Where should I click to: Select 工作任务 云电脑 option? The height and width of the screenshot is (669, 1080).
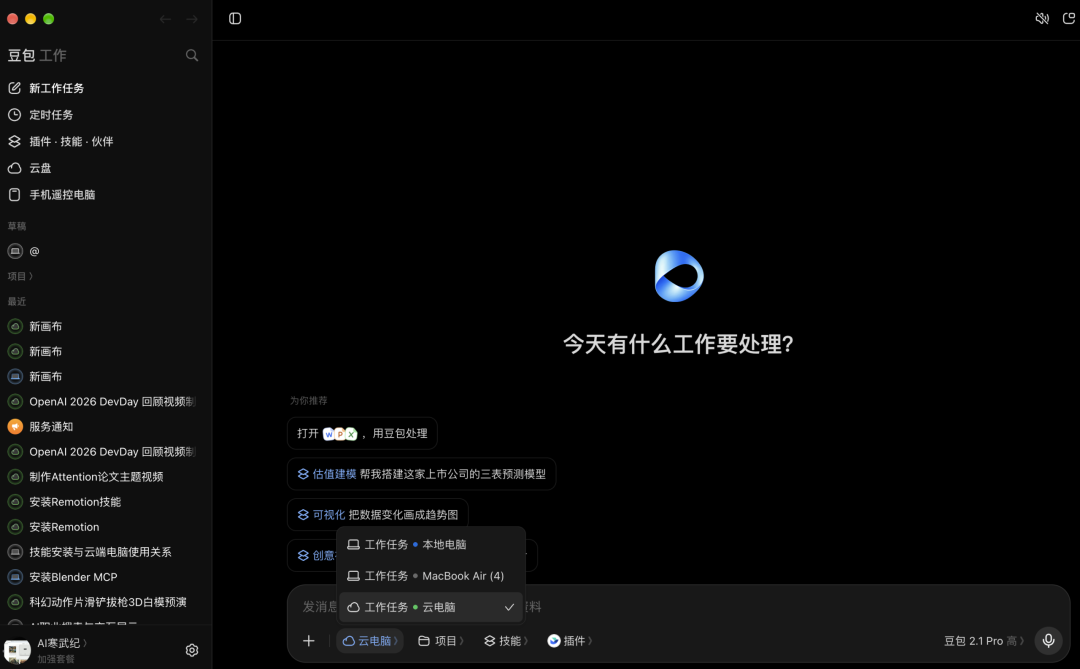431,608
